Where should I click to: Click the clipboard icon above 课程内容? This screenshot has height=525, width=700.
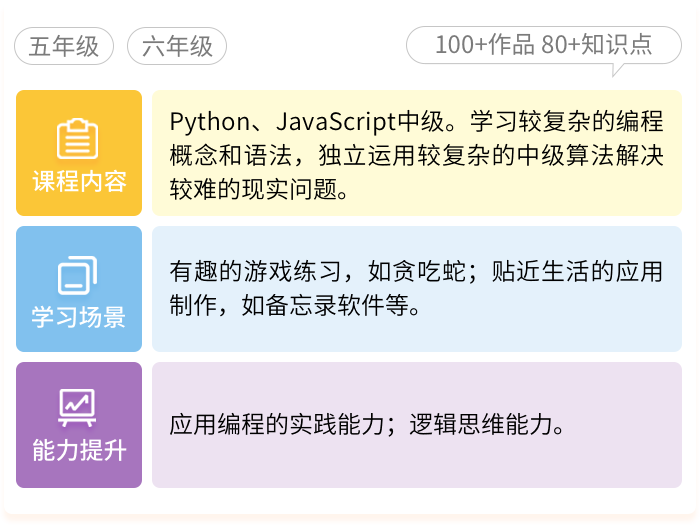coord(78,139)
